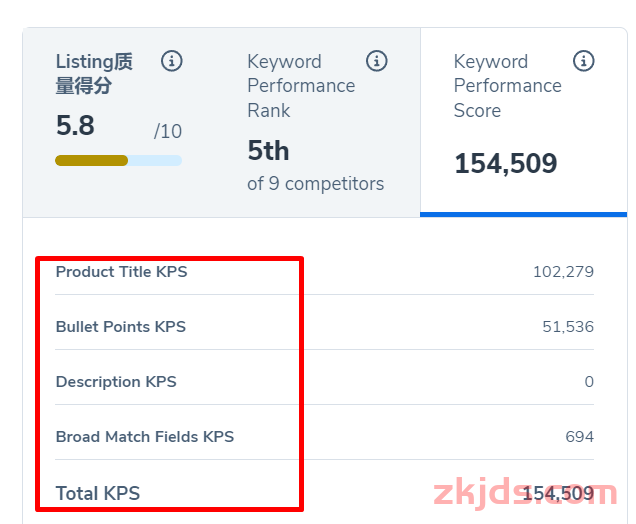This screenshot has height=524, width=636.
Task: Click the 5.8 score progress bar
Action: point(118,161)
